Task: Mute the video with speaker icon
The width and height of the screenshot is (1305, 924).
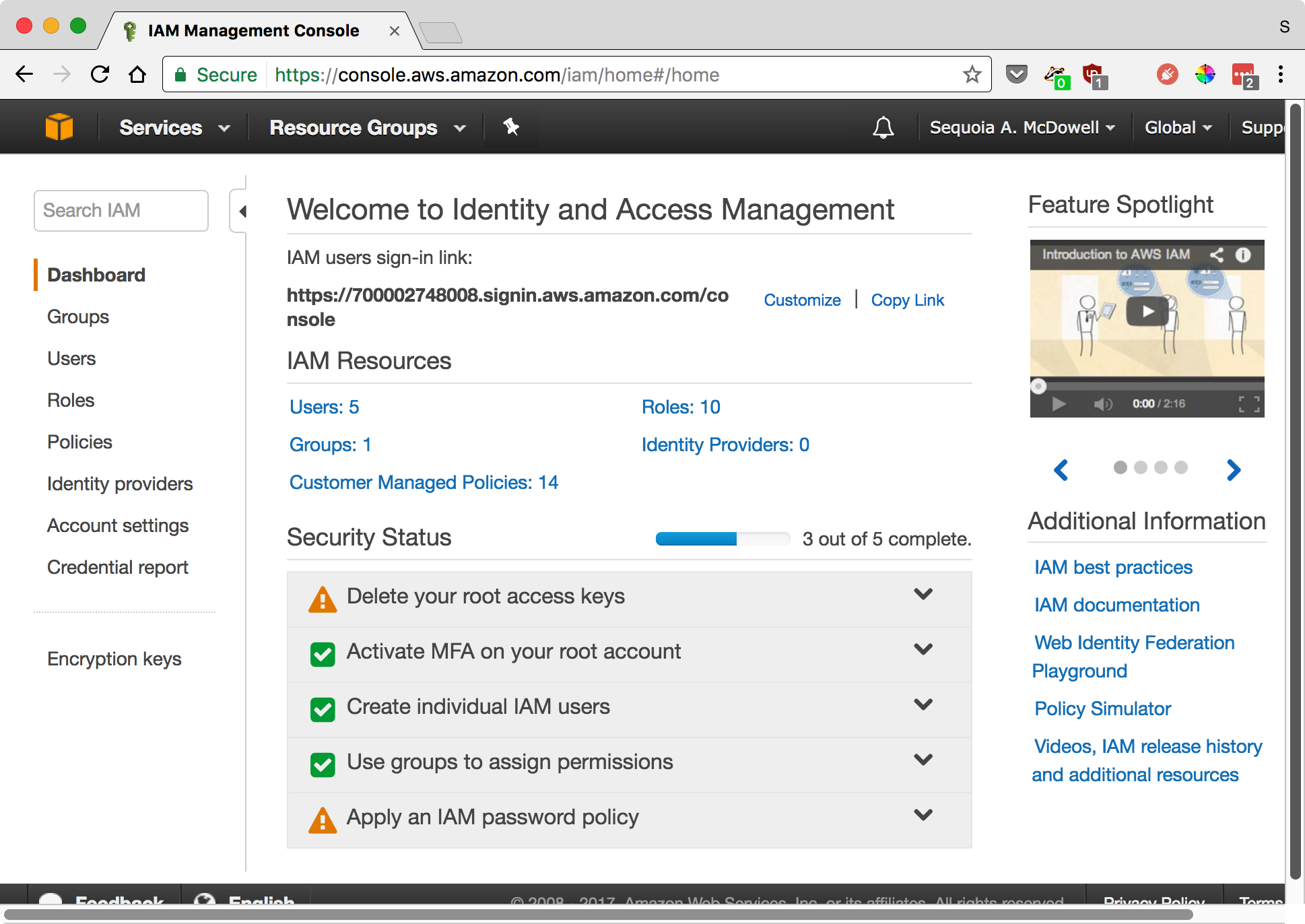Action: click(x=1103, y=403)
